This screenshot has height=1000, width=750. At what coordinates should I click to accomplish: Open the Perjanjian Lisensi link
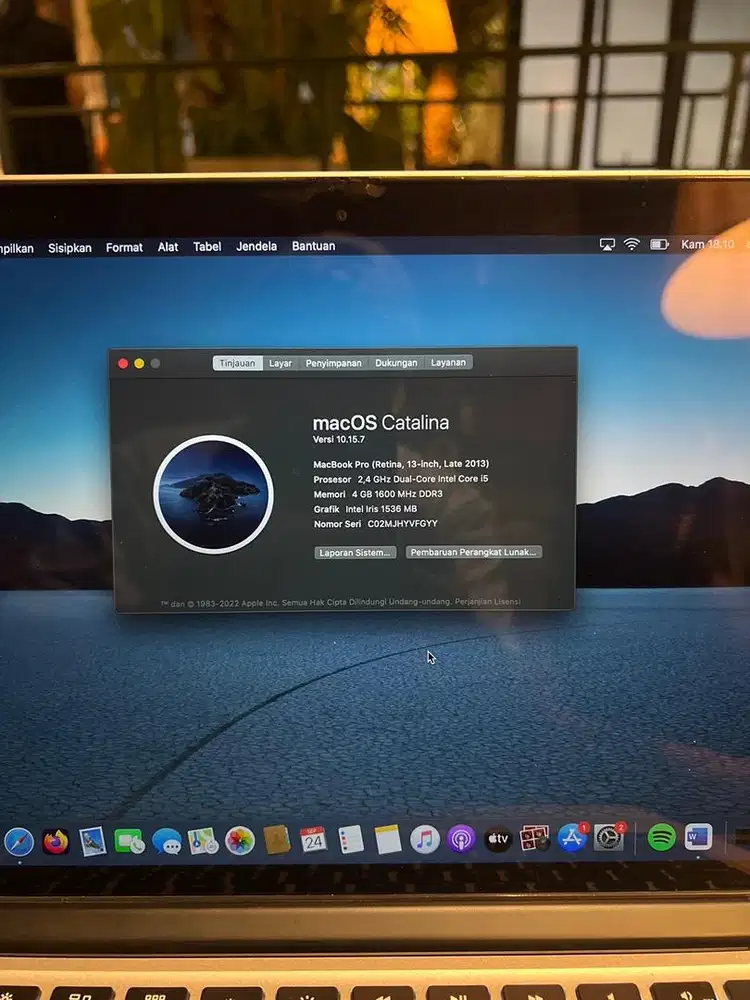pyautogui.click(x=487, y=601)
